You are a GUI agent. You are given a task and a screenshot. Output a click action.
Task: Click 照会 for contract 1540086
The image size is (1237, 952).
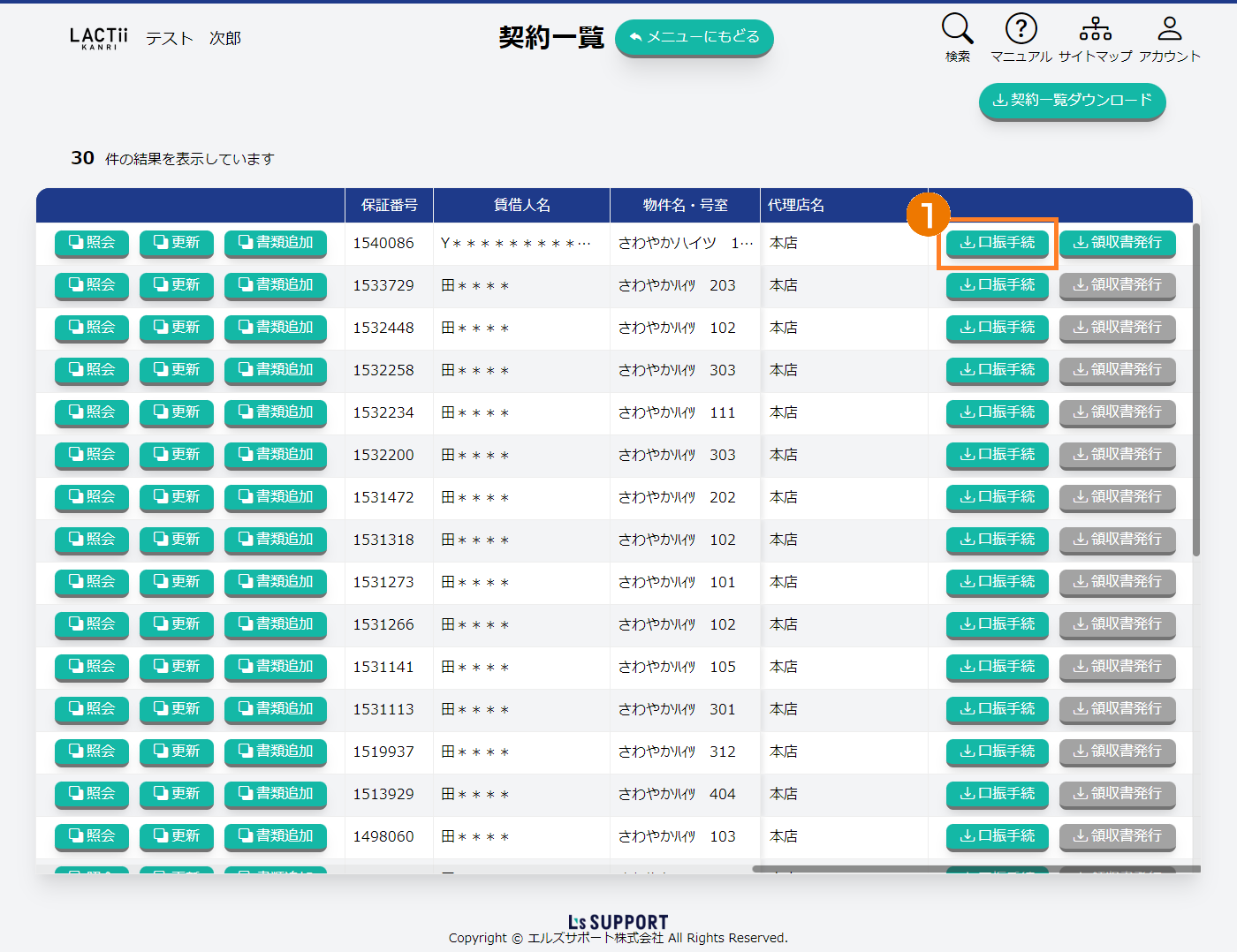pyautogui.click(x=92, y=243)
